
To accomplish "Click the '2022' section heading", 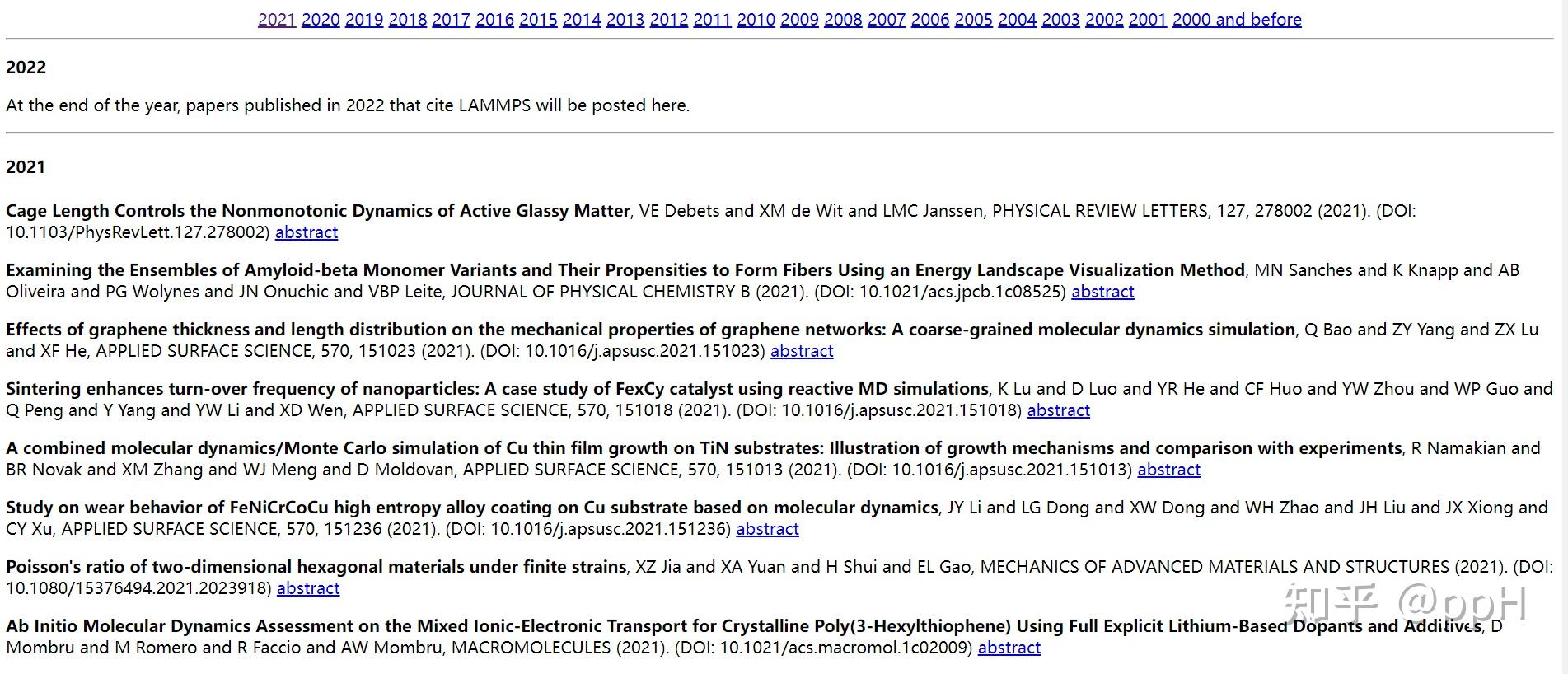I will (x=26, y=68).
